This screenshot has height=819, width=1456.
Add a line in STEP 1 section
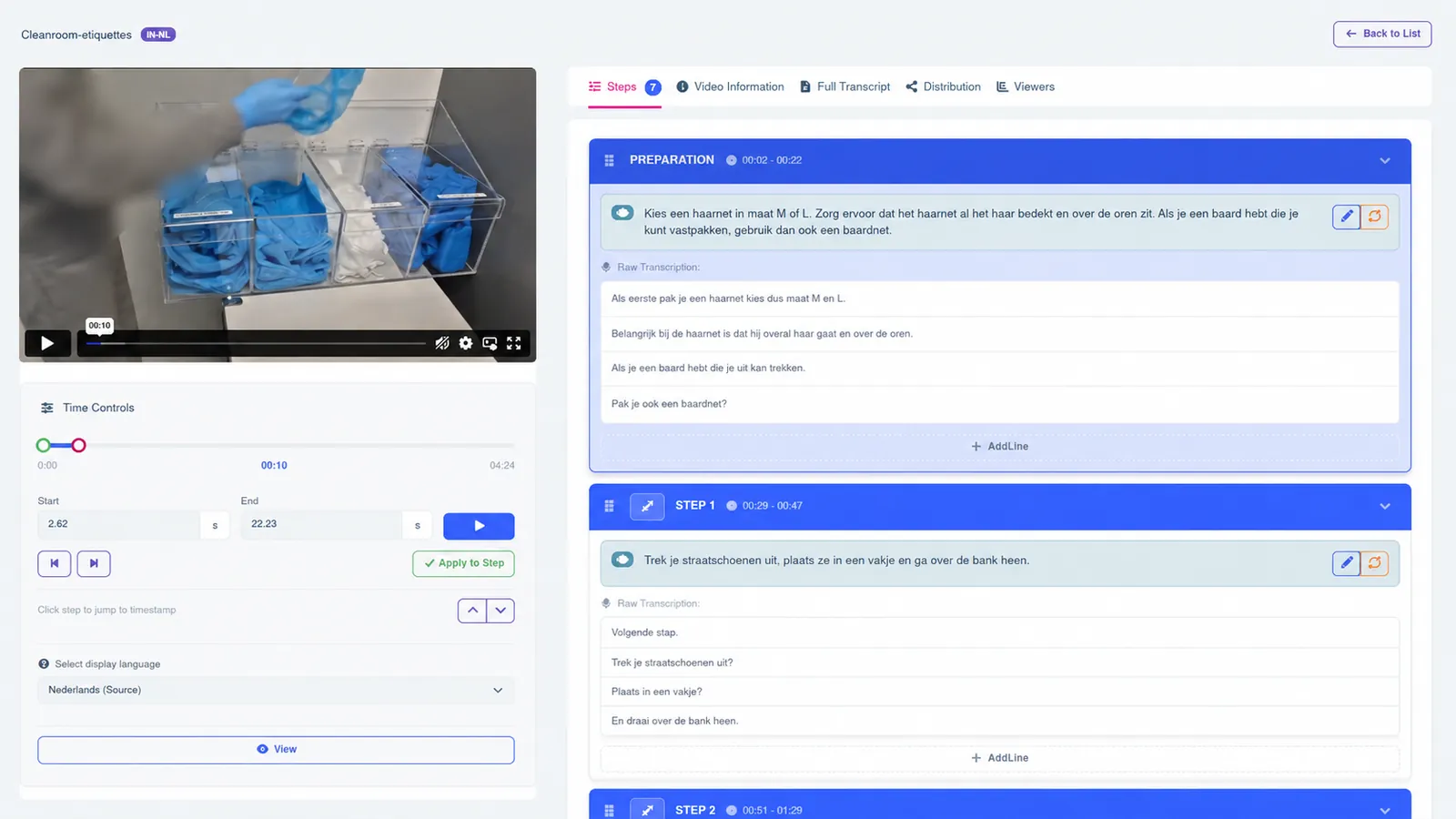coord(999,758)
